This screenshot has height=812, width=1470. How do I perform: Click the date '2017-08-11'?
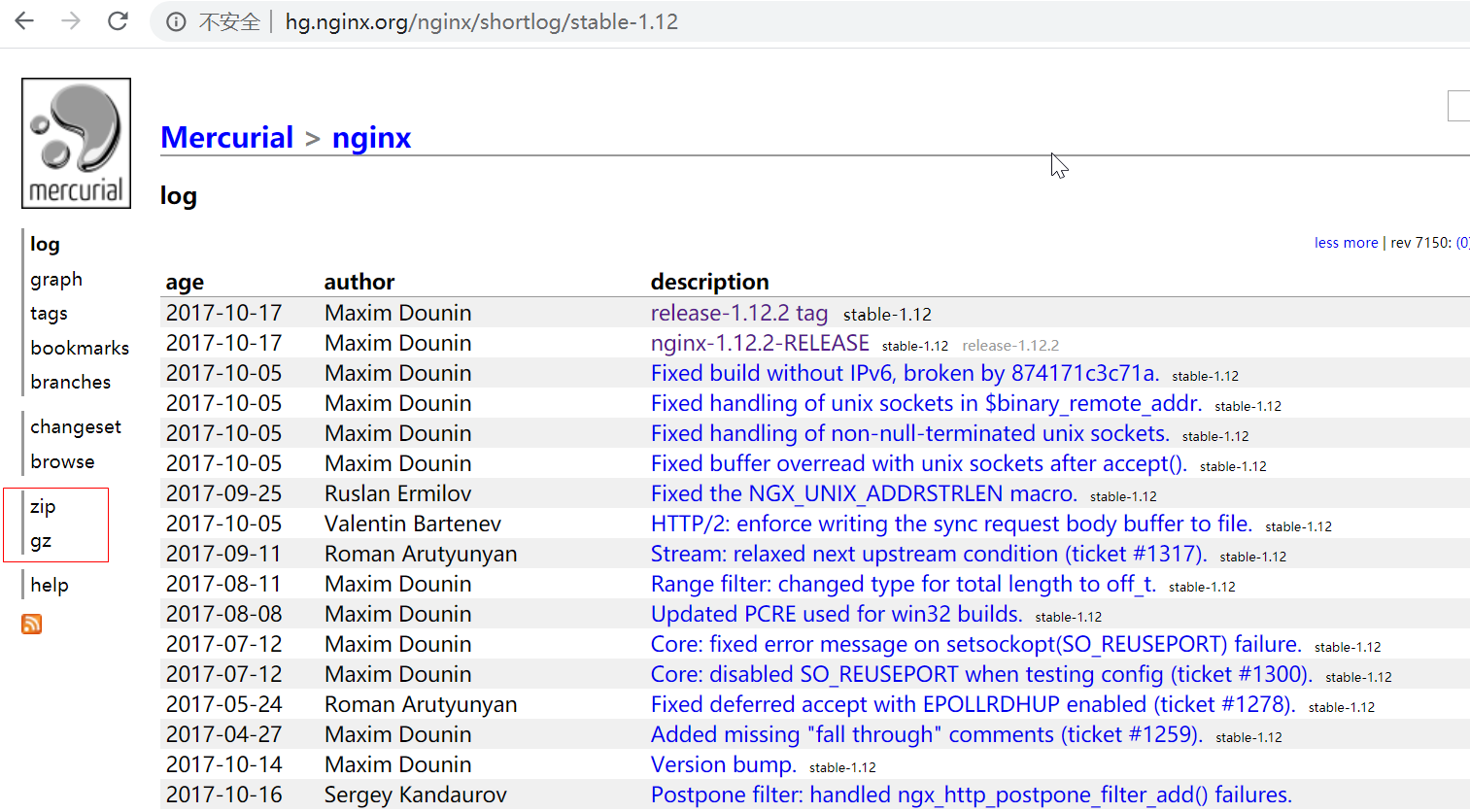click(x=224, y=584)
